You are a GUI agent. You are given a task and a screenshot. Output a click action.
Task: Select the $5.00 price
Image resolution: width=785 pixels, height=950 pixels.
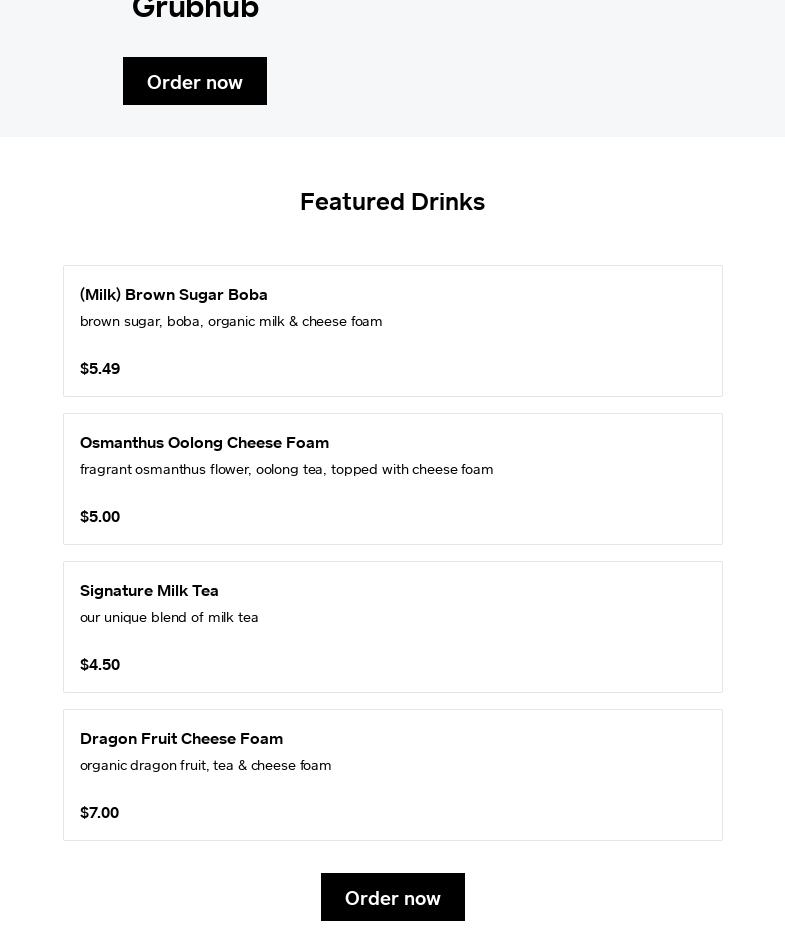(x=100, y=517)
